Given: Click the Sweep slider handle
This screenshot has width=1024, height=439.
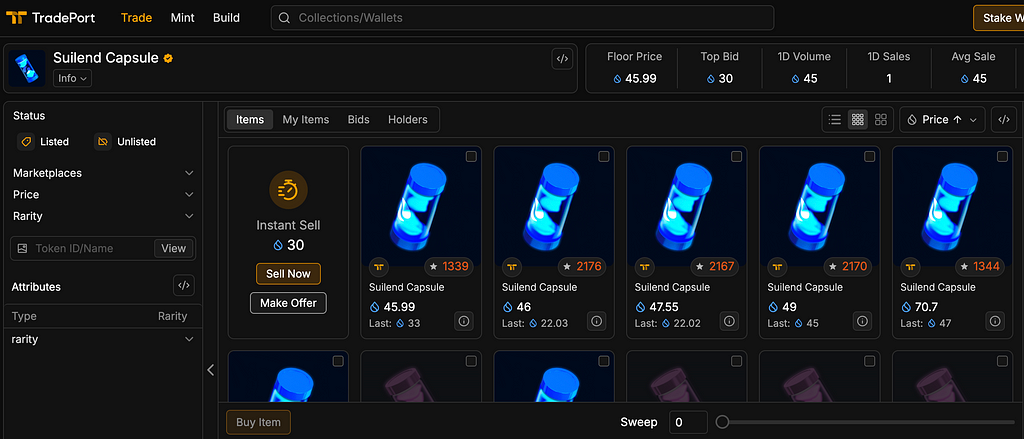Looking at the screenshot, I should click(x=722, y=422).
